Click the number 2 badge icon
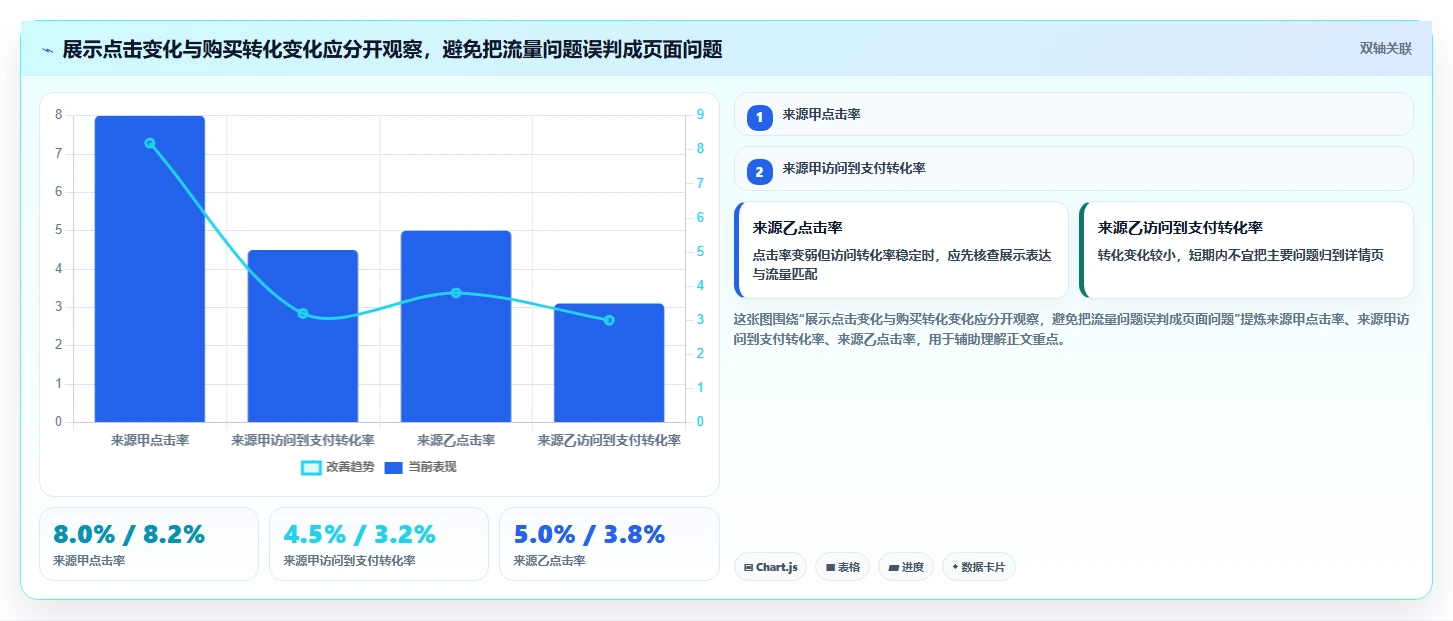Screen dimensions: 1453x621 point(759,172)
